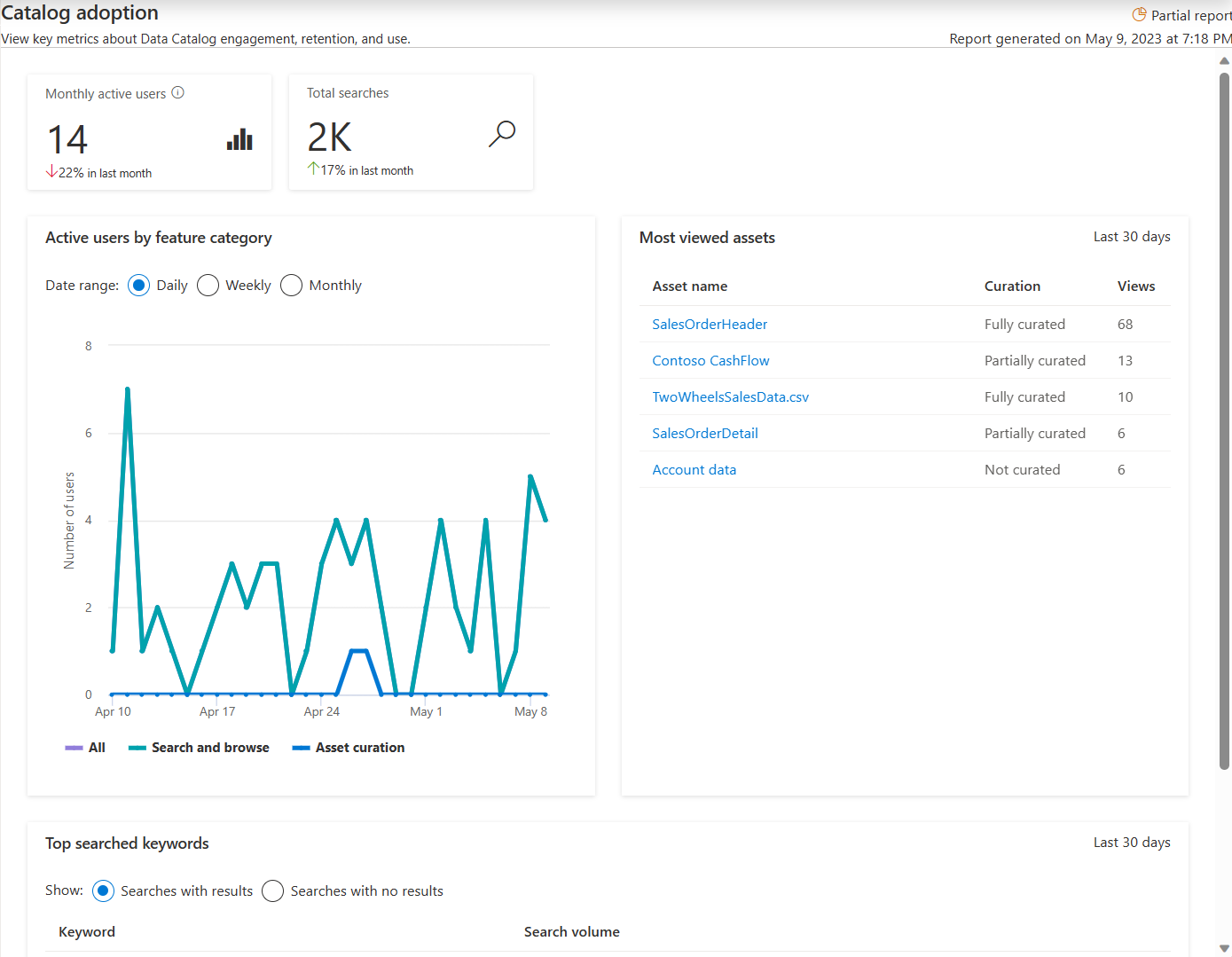Viewport: 1232px width, 957px height.
Task: Select Searches with results option
Action: pyautogui.click(x=104, y=891)
